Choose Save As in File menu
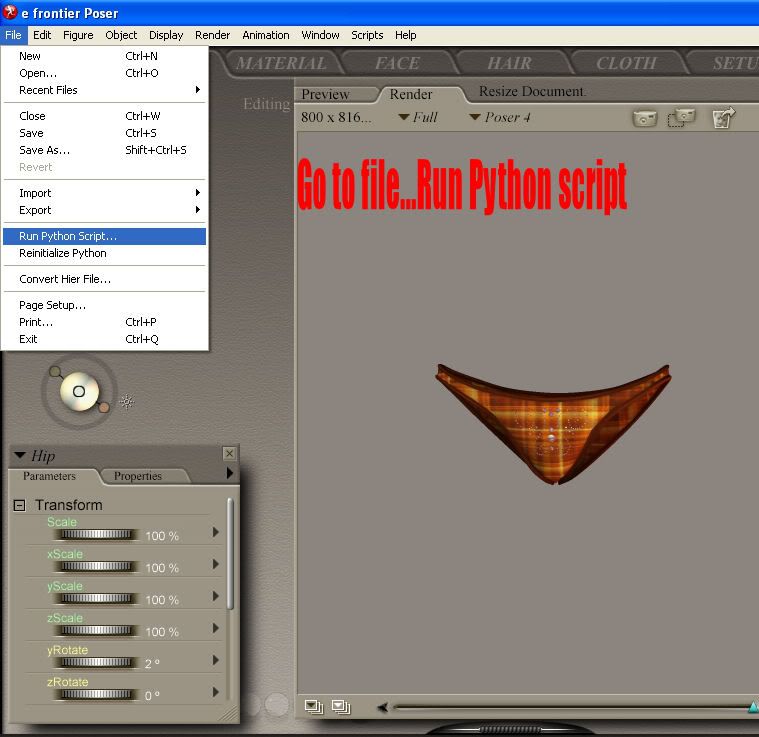Screen dimensions: 759x737 point(105,150)
